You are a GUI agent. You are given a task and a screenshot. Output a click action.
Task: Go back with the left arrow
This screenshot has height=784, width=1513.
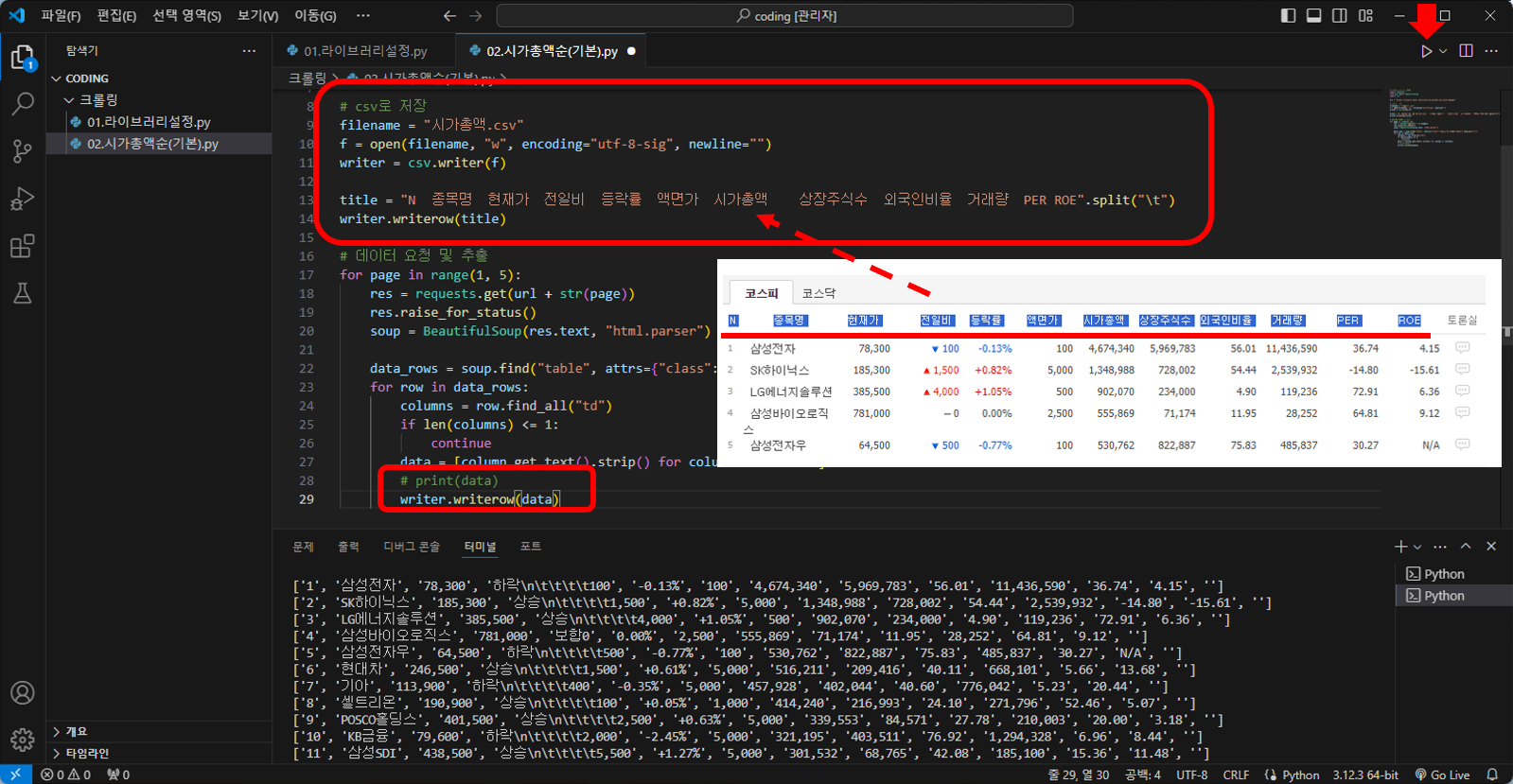[449, 16]
